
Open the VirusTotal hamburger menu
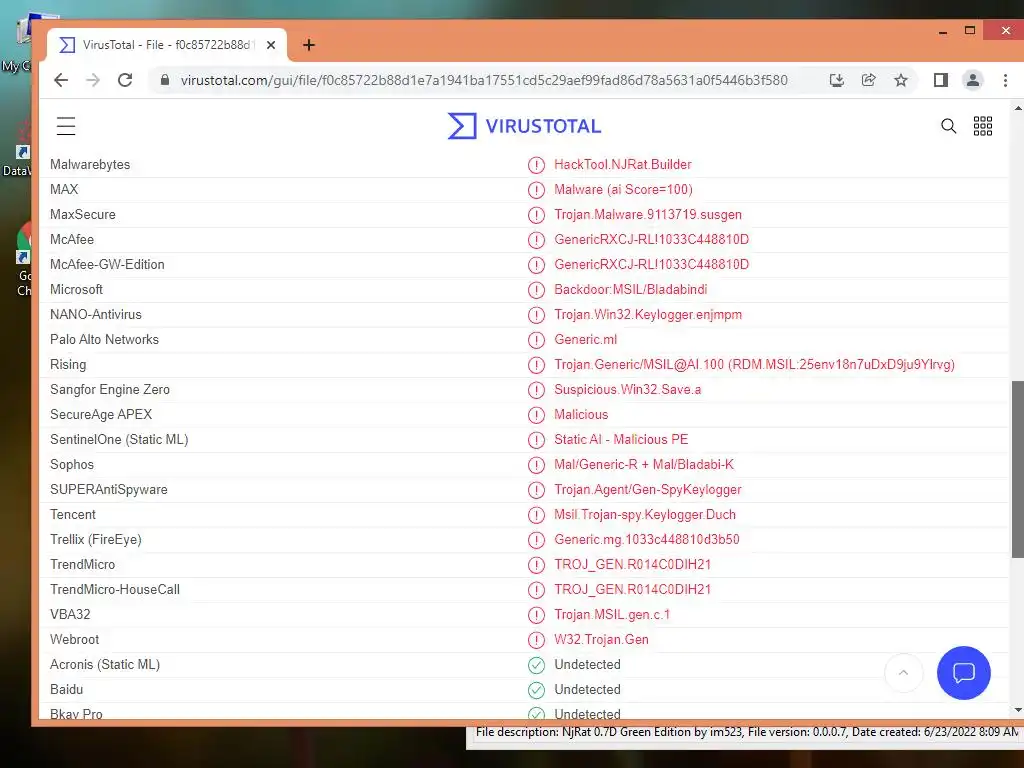pos(66,125)
